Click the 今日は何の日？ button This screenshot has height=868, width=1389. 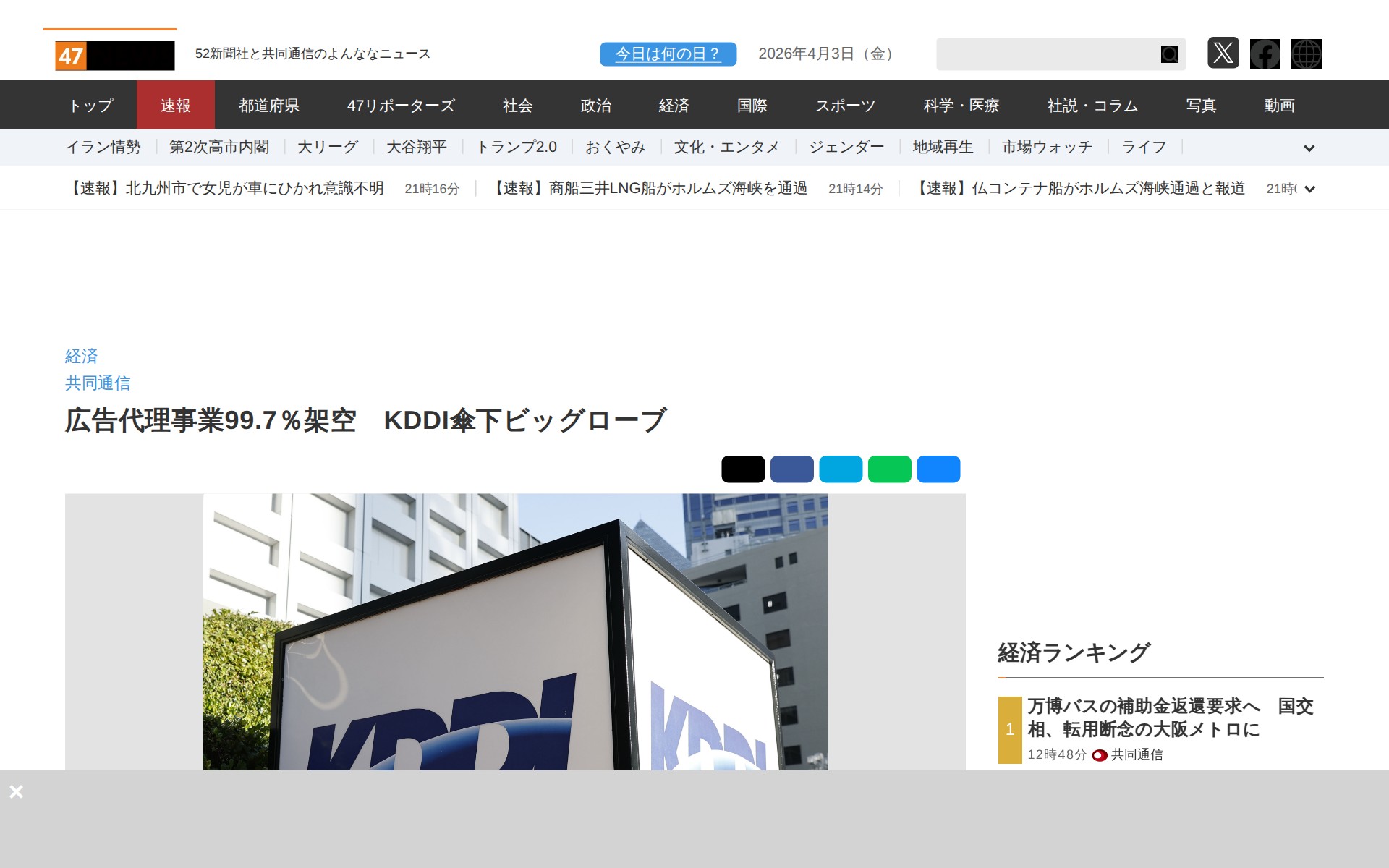click(x=668, y=54)
